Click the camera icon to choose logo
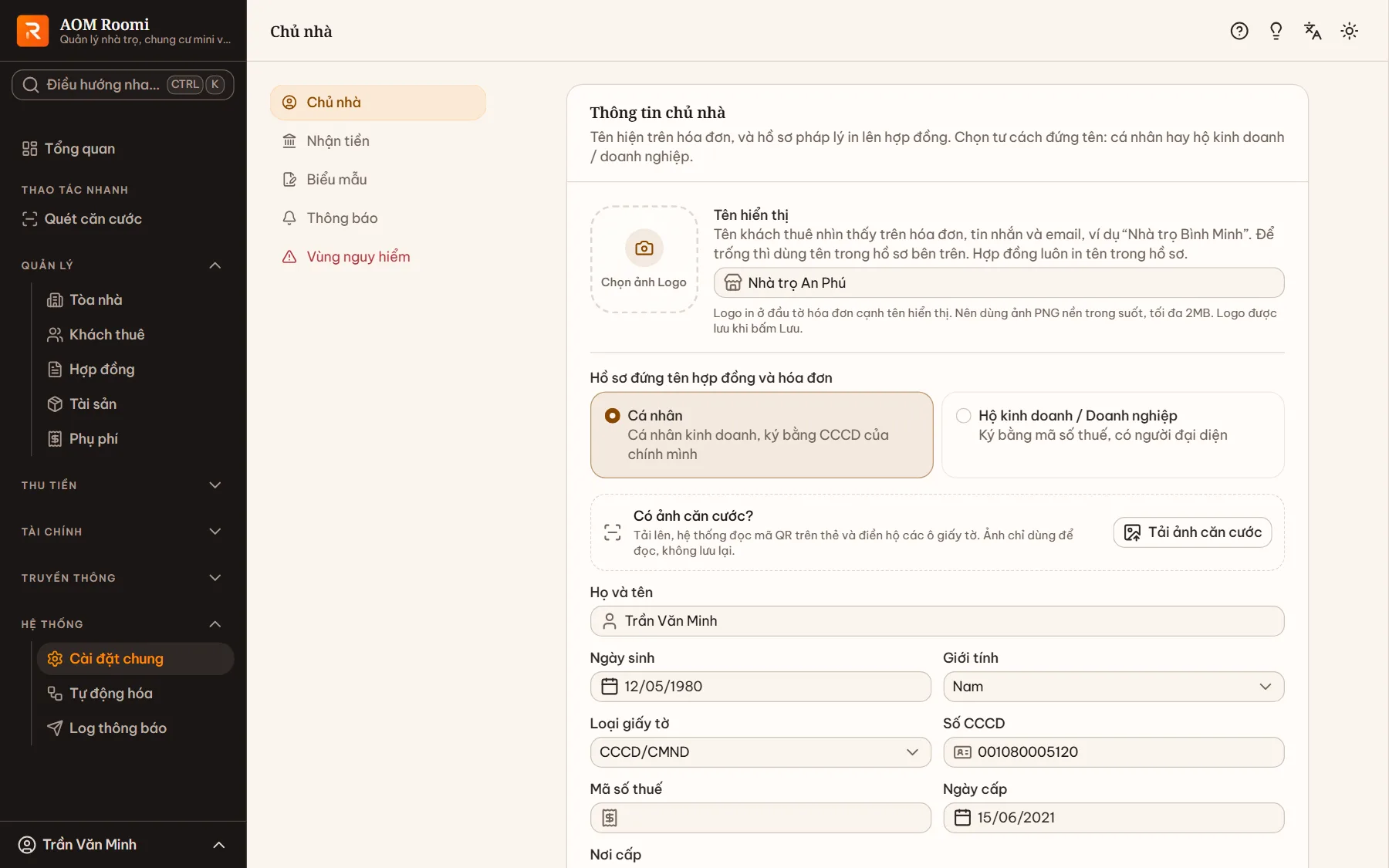 [644, 248]
